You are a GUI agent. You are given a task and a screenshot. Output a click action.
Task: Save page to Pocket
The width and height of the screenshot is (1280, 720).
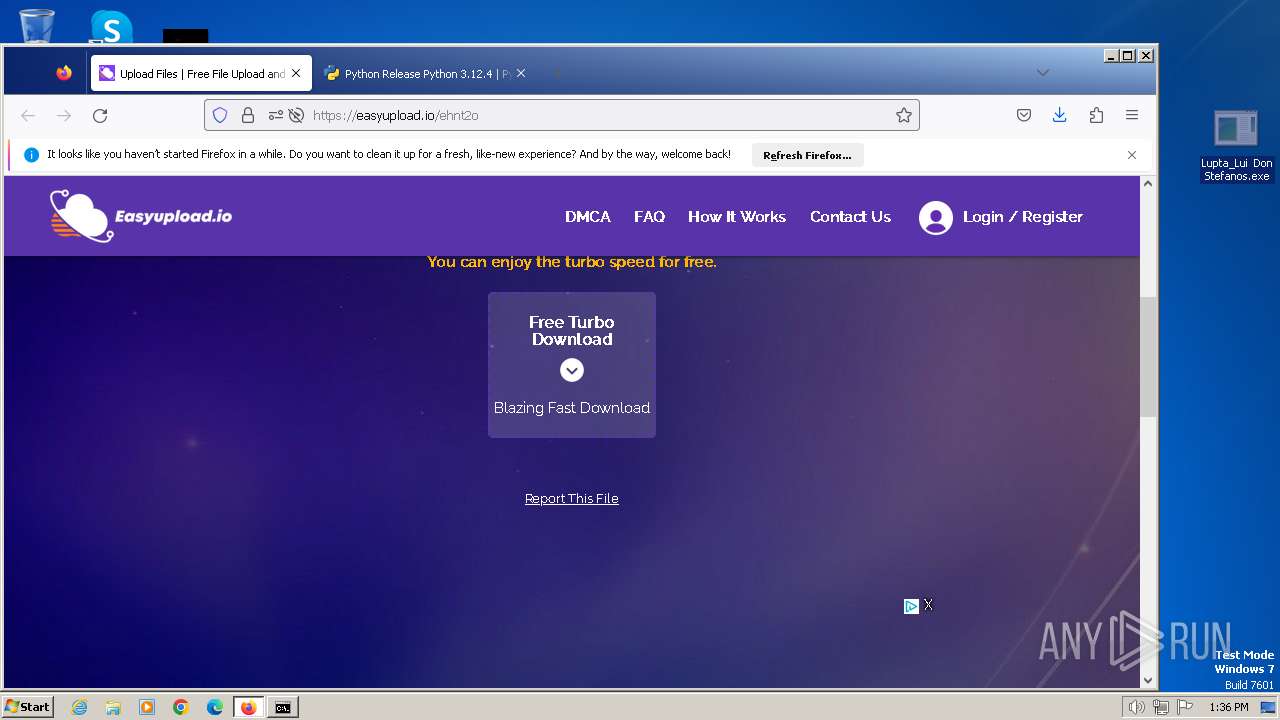pyautogui.click(x=1024, y=115)
